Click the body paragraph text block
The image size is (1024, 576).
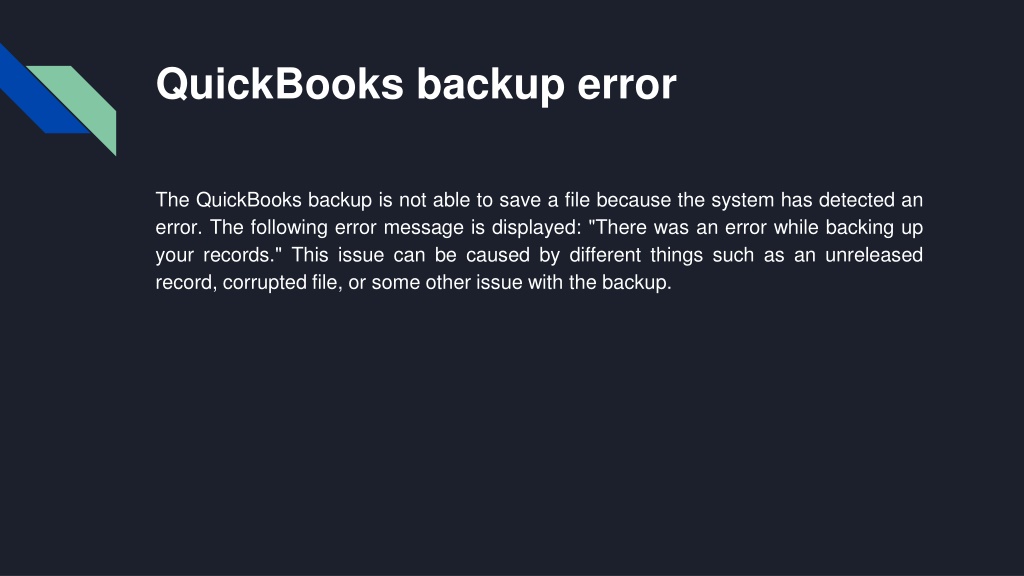click(x=539, y=241)
